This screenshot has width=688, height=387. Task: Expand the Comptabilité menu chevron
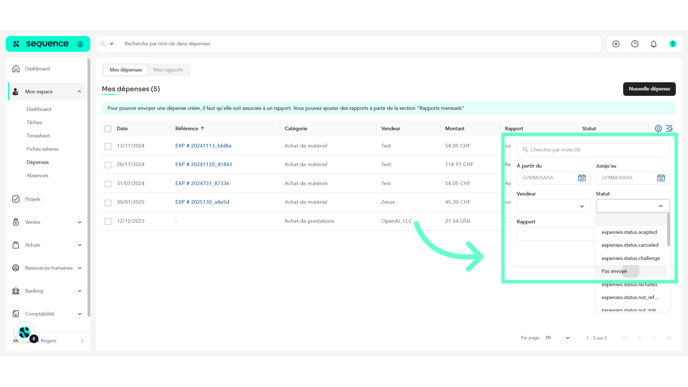point(79,314)
